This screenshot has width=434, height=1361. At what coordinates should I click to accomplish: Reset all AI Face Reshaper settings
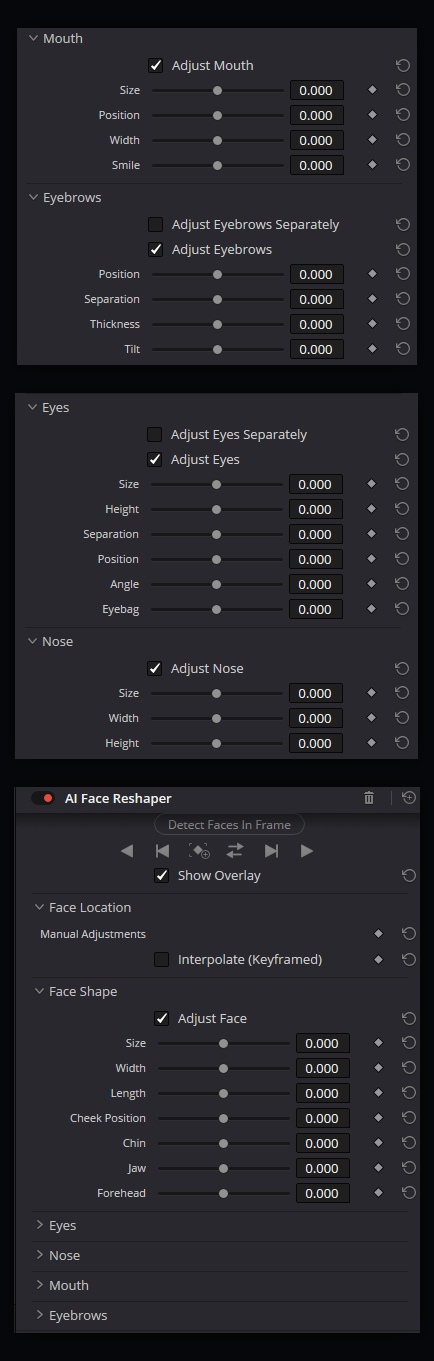pos(409,798)
